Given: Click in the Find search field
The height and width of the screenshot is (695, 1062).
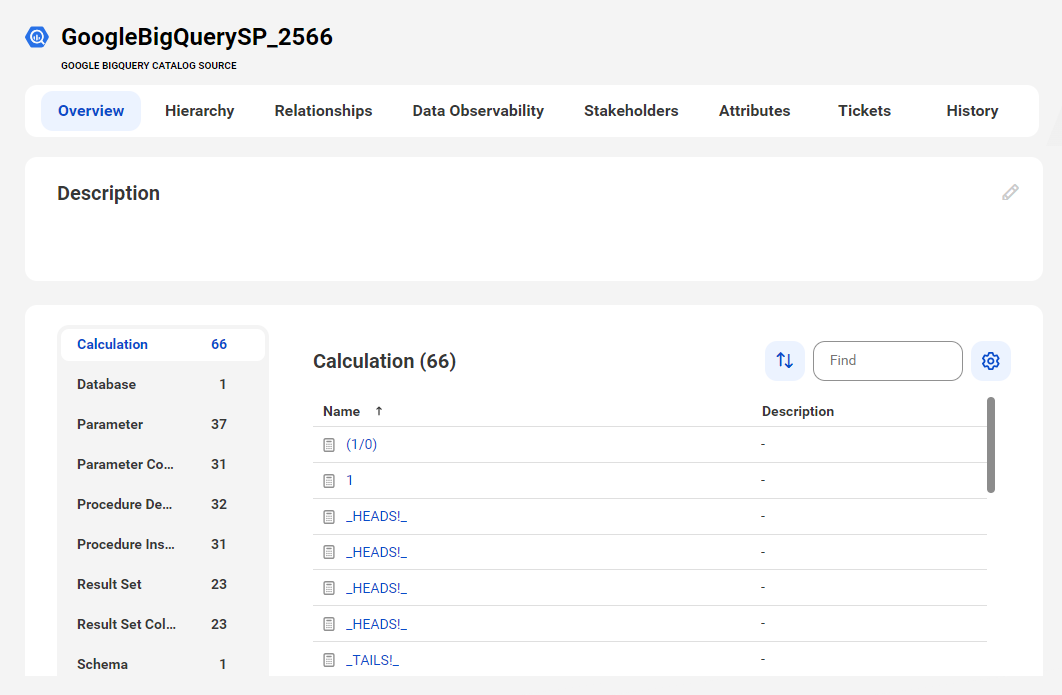Looking at the screenshot, I should pyautogui.click(x=887, y=360).
